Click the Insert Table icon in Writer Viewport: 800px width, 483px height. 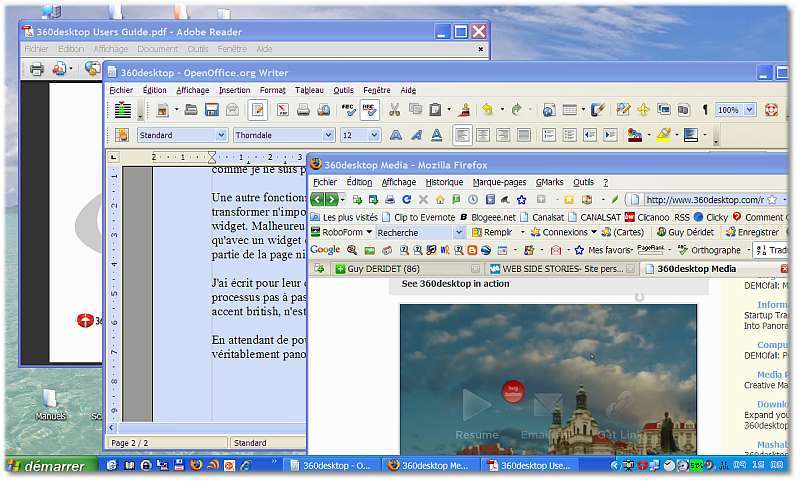pyautogui.click(x=569, y=110)
